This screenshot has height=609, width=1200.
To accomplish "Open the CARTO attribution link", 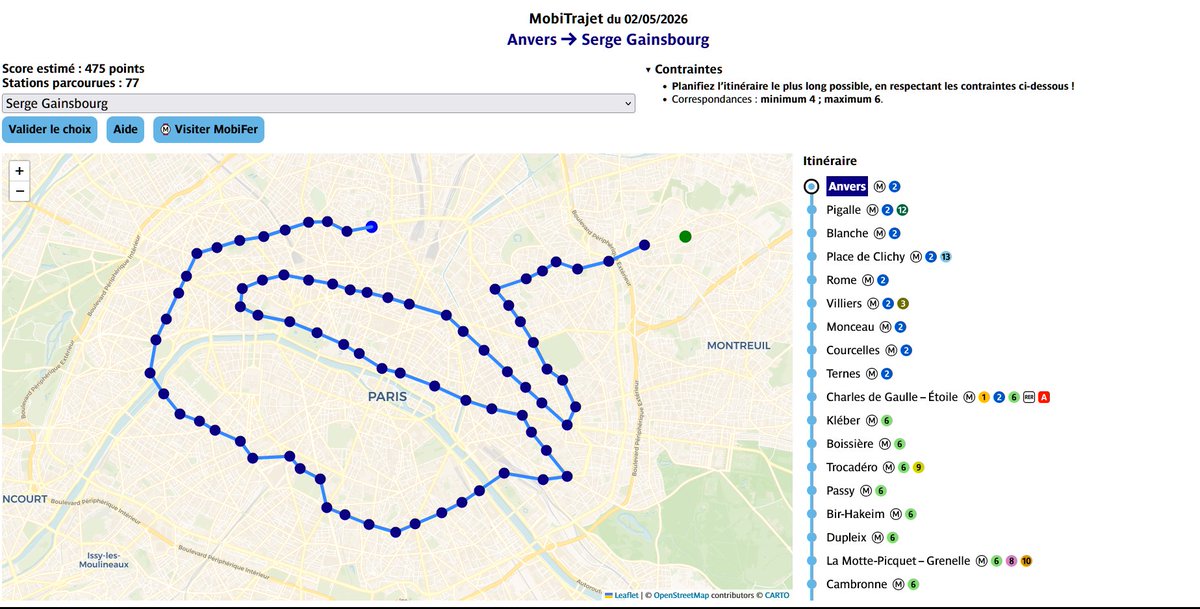I will [778, 595].
